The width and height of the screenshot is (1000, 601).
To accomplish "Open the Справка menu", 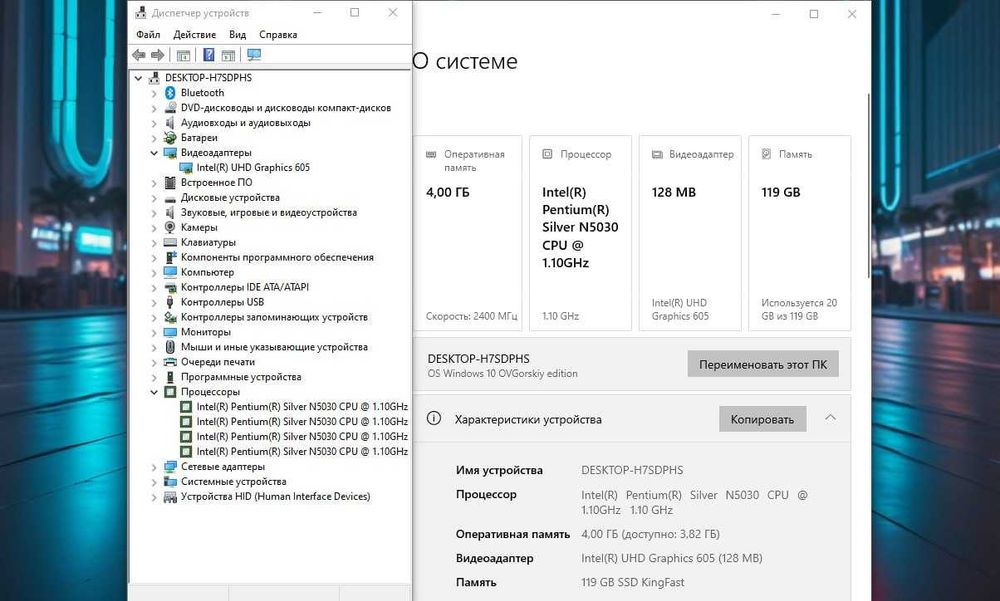I will coord(278,34).
